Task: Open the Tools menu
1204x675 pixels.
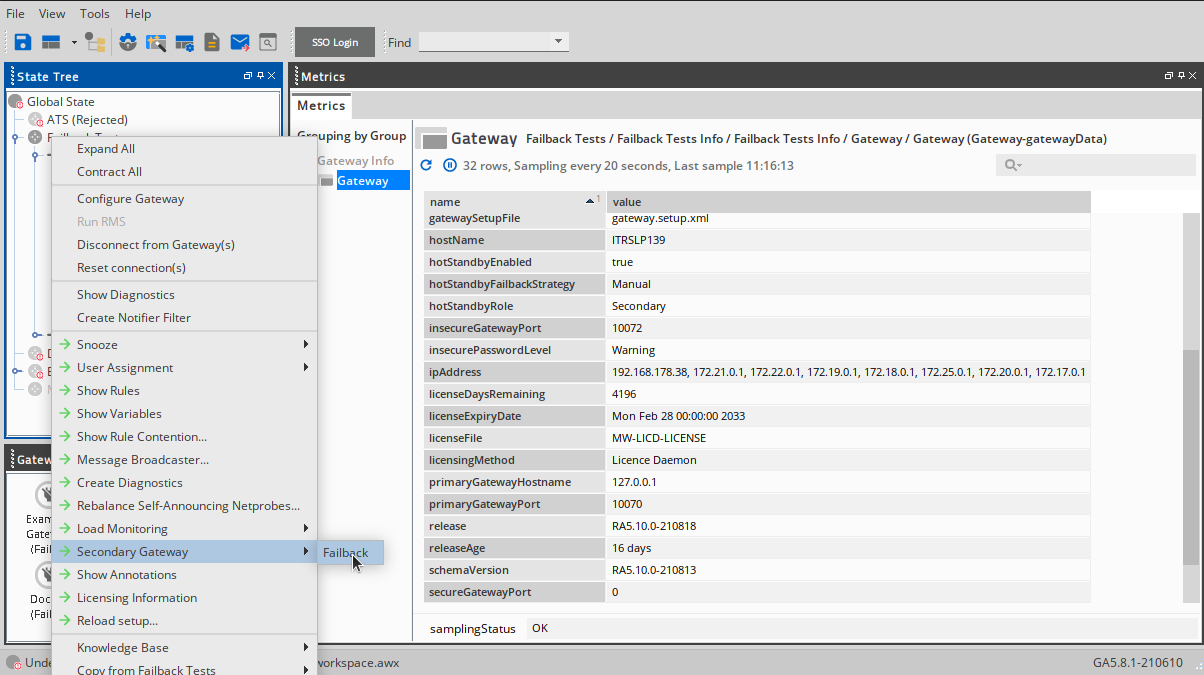Action: point(95,14)
